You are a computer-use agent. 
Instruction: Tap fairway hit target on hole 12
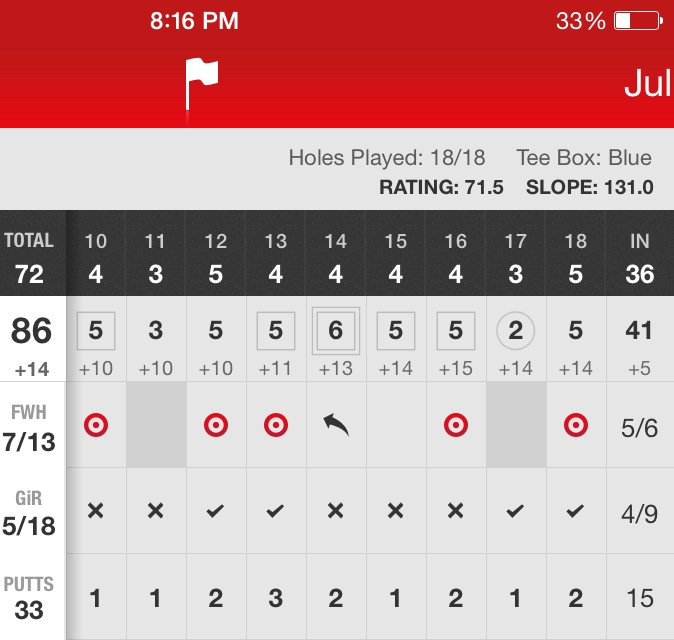point(216,425)
